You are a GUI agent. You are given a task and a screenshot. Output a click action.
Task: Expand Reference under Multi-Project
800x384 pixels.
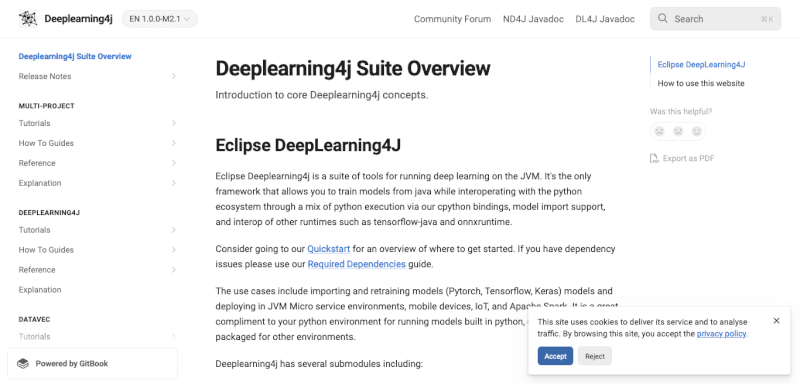173,163
